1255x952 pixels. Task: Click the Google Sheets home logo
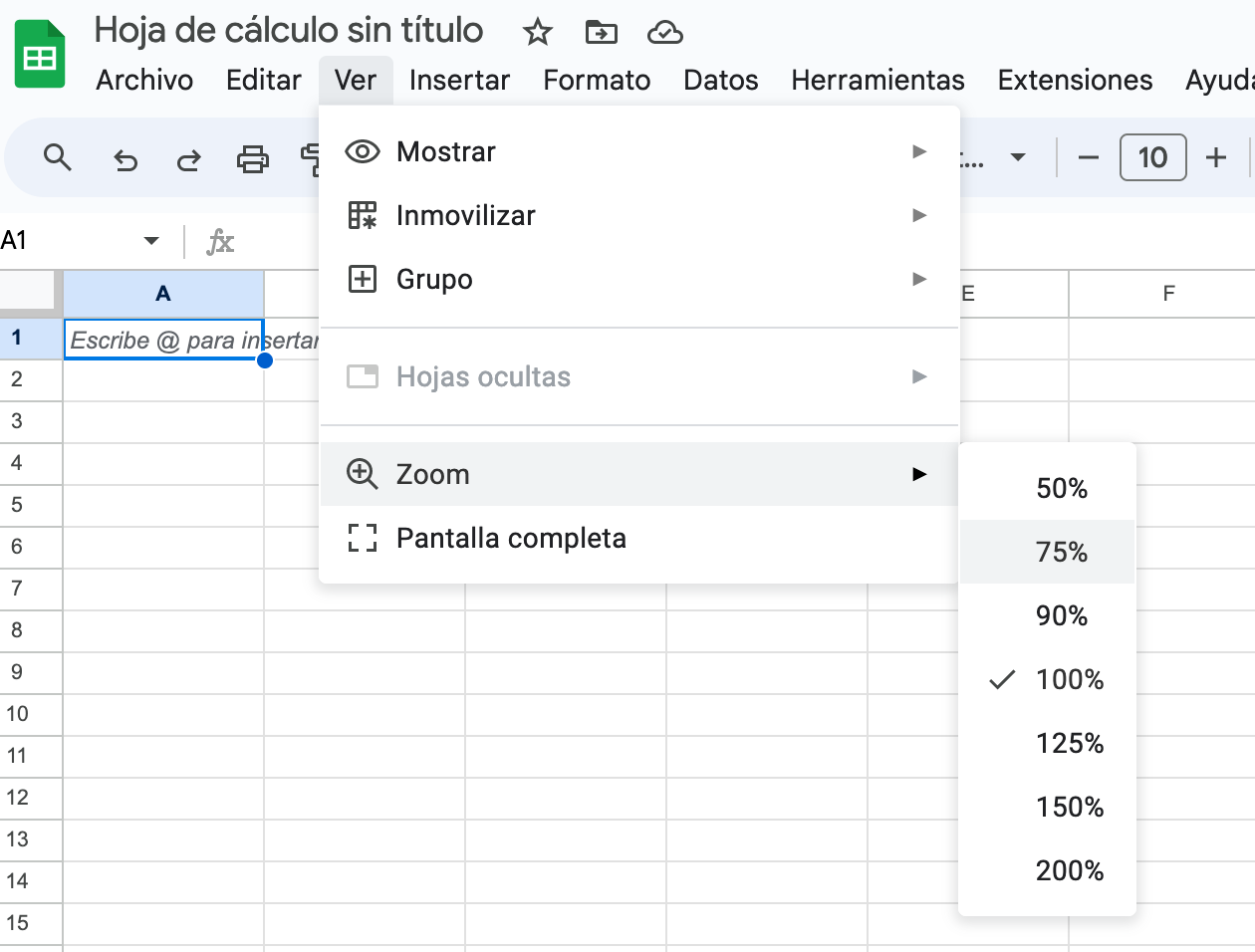click(x=40, y=55)
